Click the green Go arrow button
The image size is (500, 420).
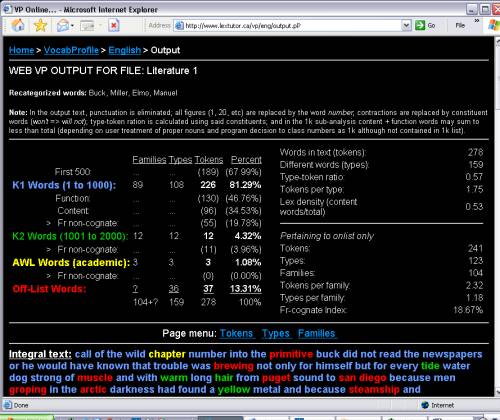pyautogui.click(x=420, y=25)
